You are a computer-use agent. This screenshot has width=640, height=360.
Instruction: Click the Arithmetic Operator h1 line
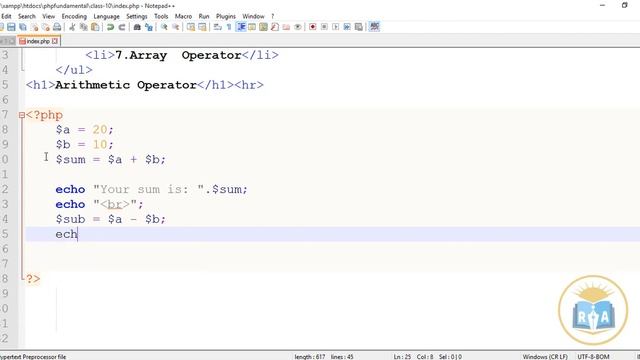[144, 85]
